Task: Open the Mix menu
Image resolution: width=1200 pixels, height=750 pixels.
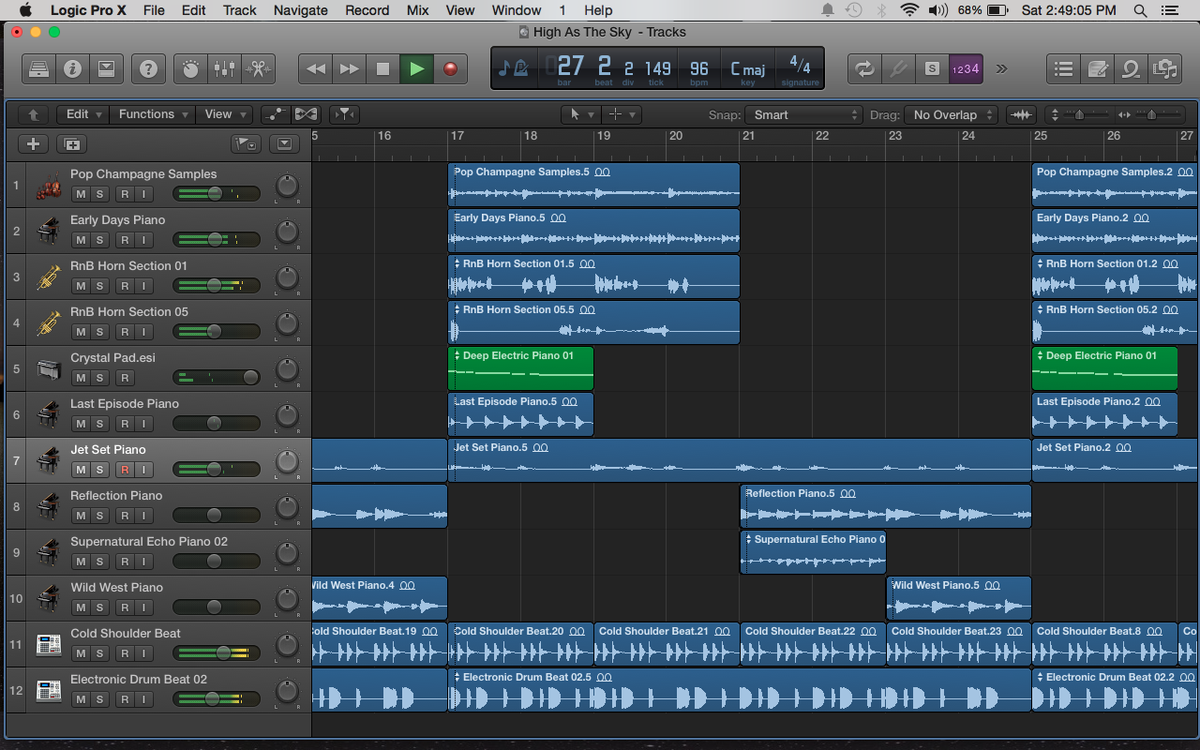Action: click(x=418, y=10)
